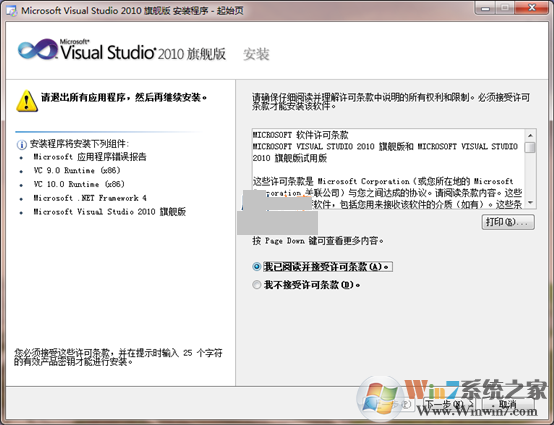Select 我不接受许可条款 radio button

[x=257, y=285]
